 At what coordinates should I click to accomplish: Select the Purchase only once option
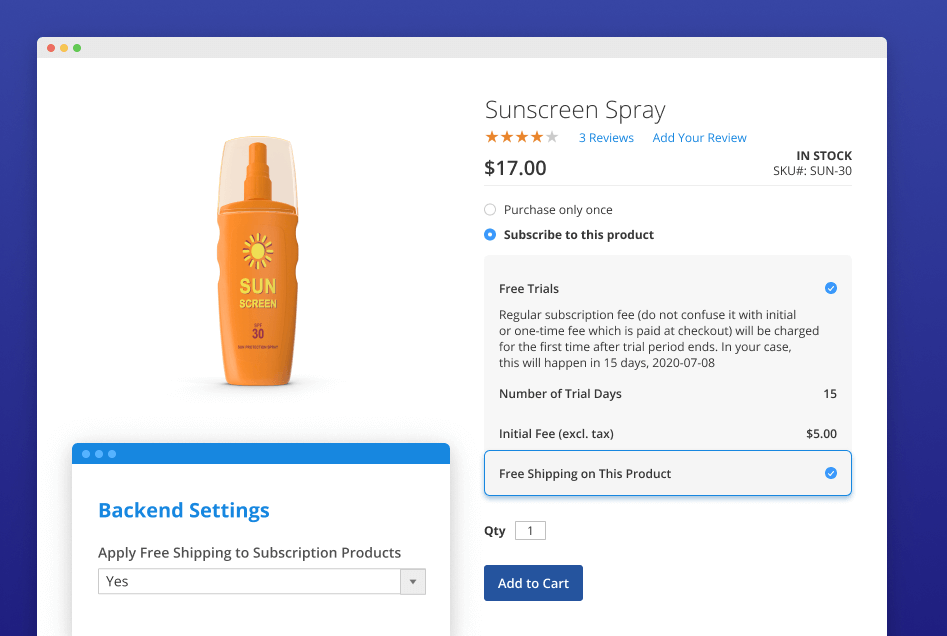(490, 210)
